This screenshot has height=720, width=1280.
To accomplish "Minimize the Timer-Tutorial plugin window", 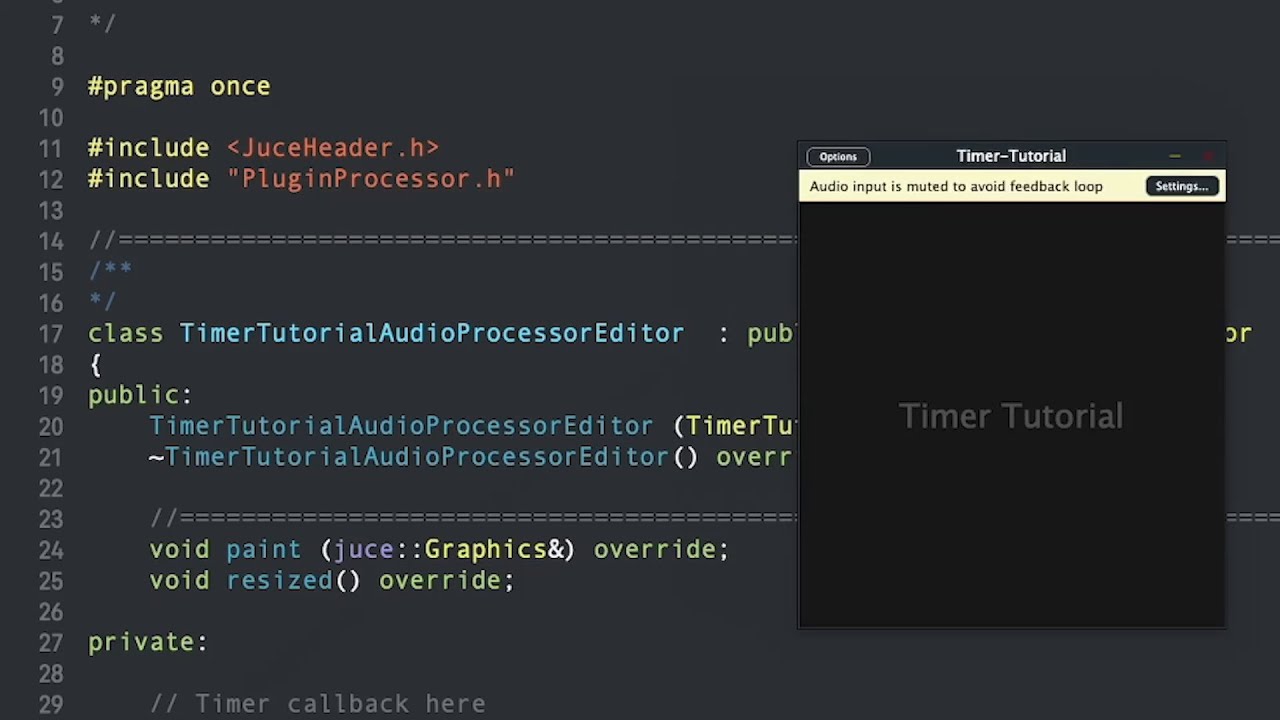I will 1175,156.
